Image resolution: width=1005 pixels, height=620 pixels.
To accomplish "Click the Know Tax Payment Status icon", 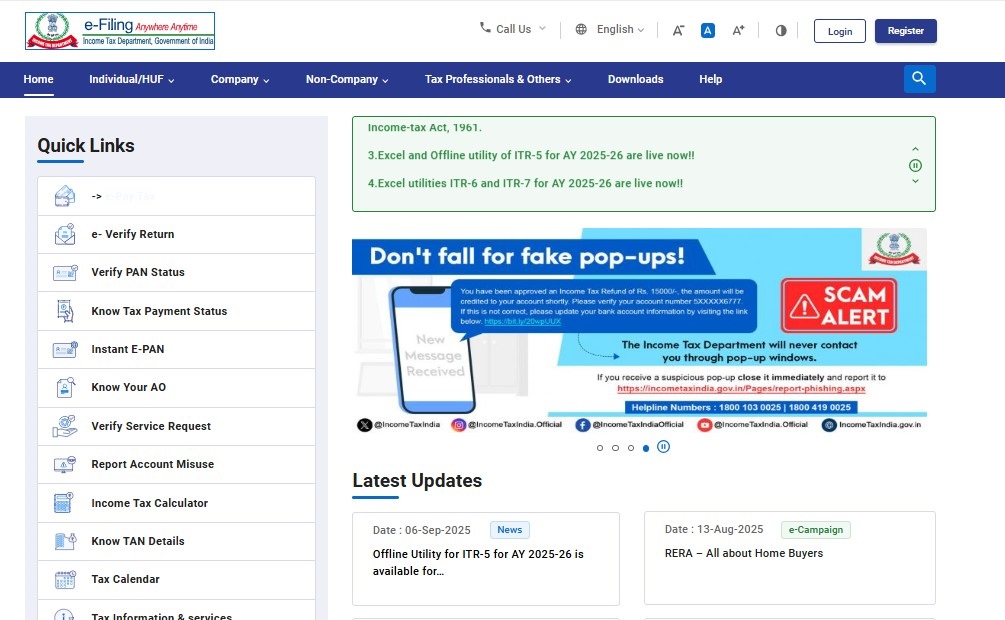I will click(x=65, y=311).
